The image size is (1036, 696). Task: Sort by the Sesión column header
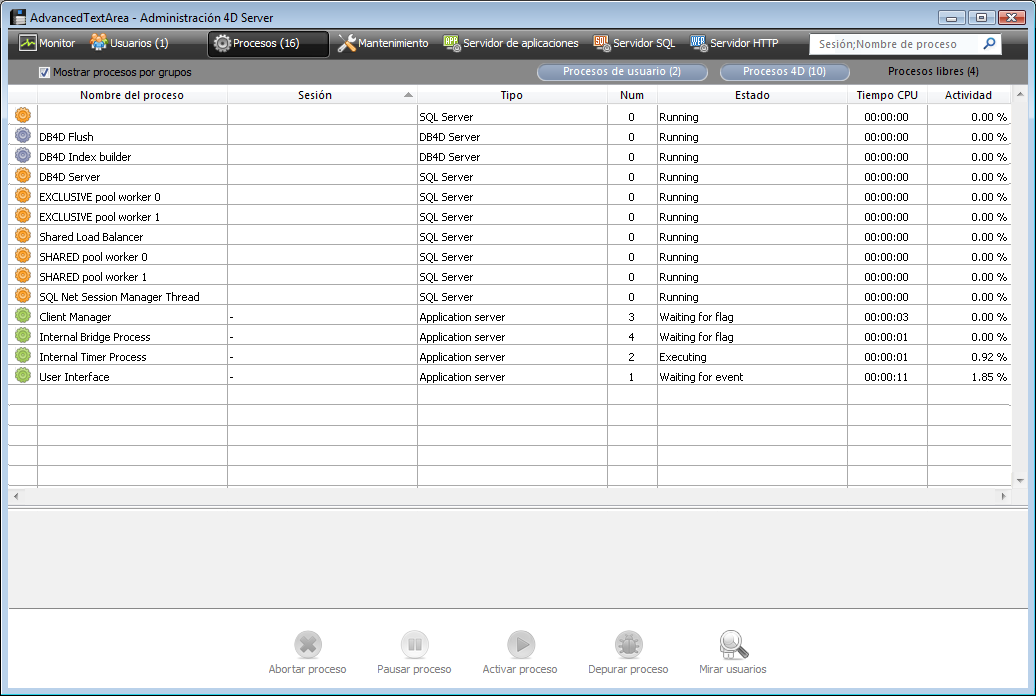tap(315, 95)
